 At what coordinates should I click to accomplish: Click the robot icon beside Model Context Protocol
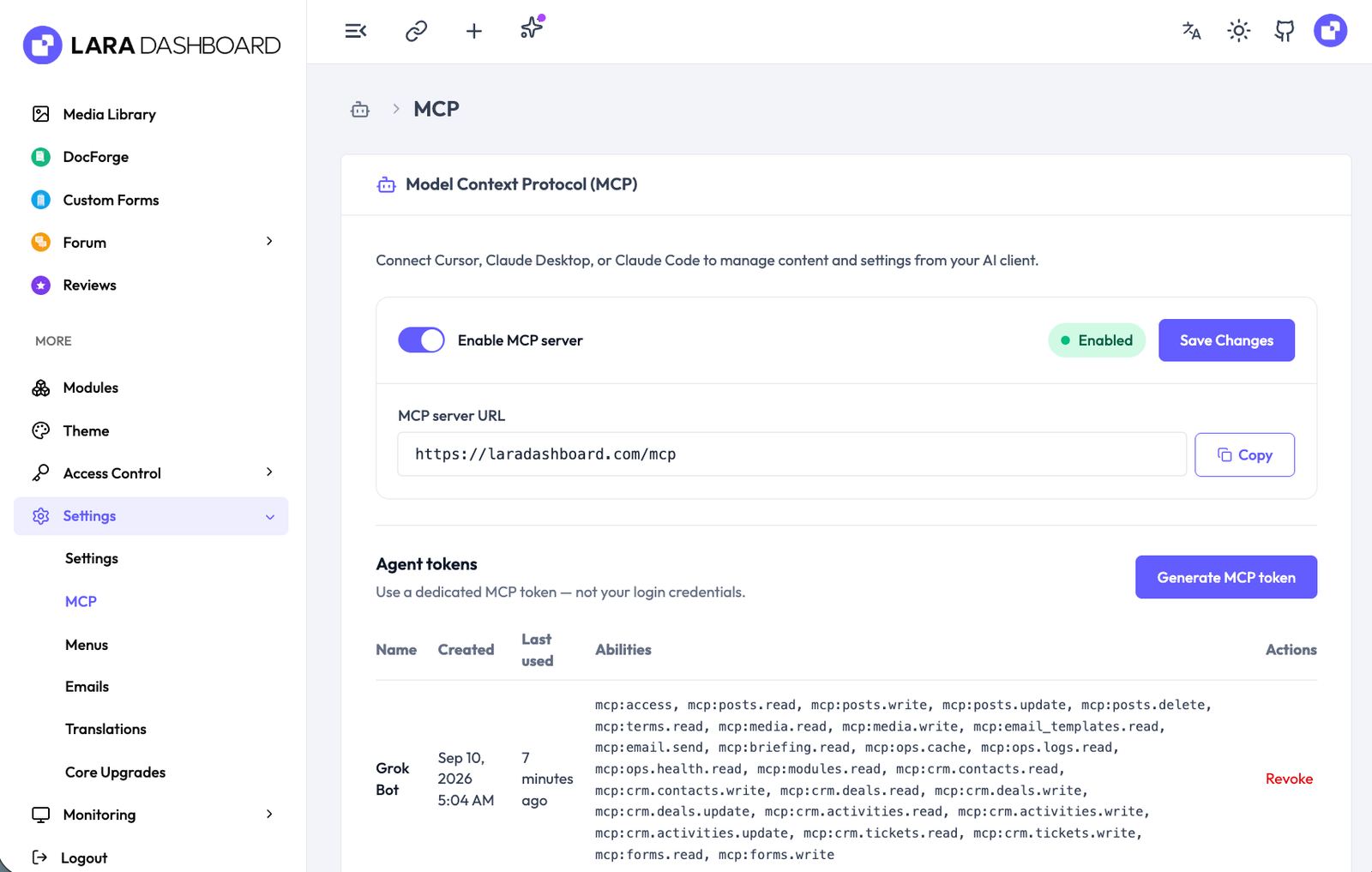pyautogui.click(x=387, y=184)
